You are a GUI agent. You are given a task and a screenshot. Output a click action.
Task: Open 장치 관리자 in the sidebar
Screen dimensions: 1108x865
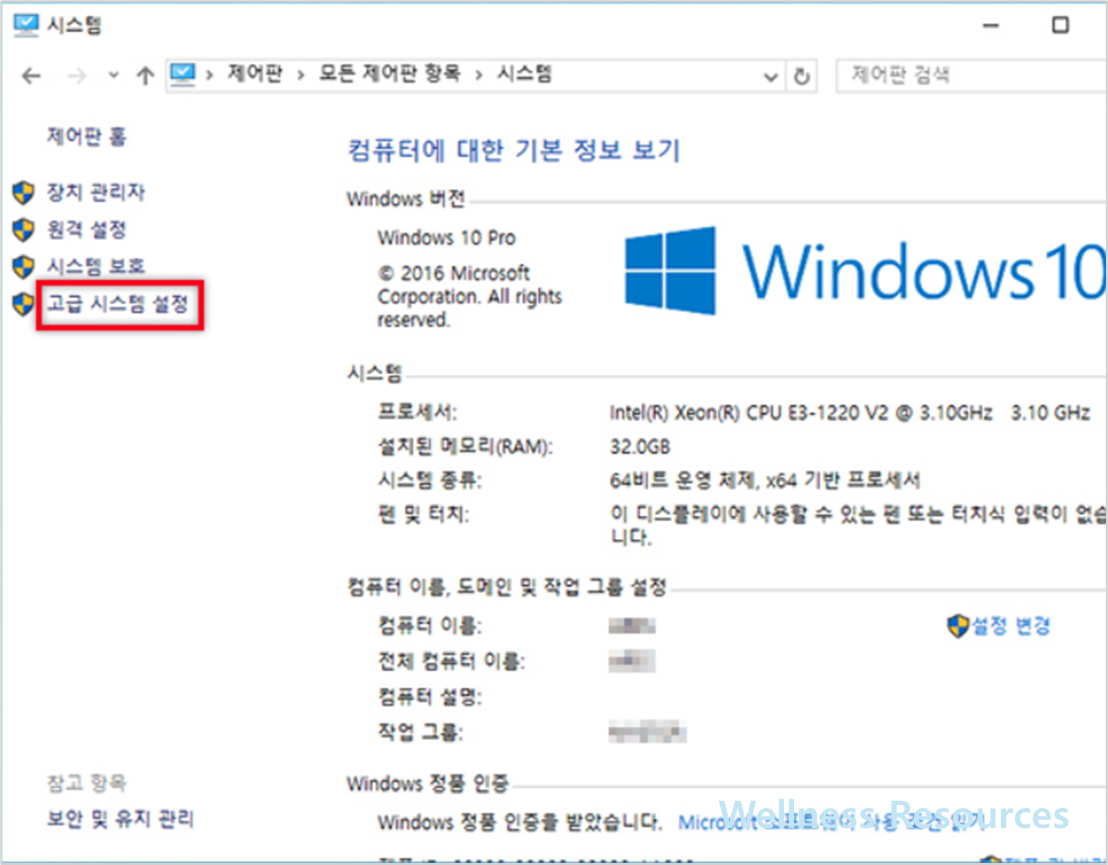[95, 192]
